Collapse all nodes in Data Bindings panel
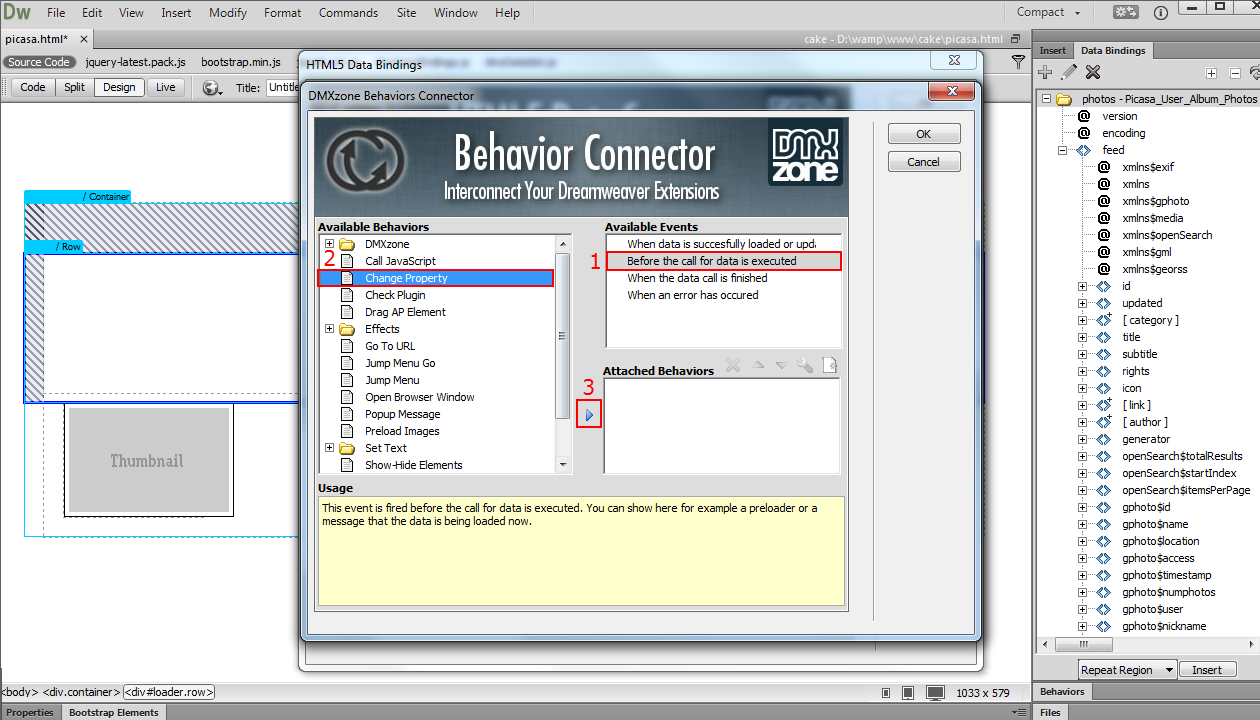This screenshot has width=1260, height=720. [1235, 73]
